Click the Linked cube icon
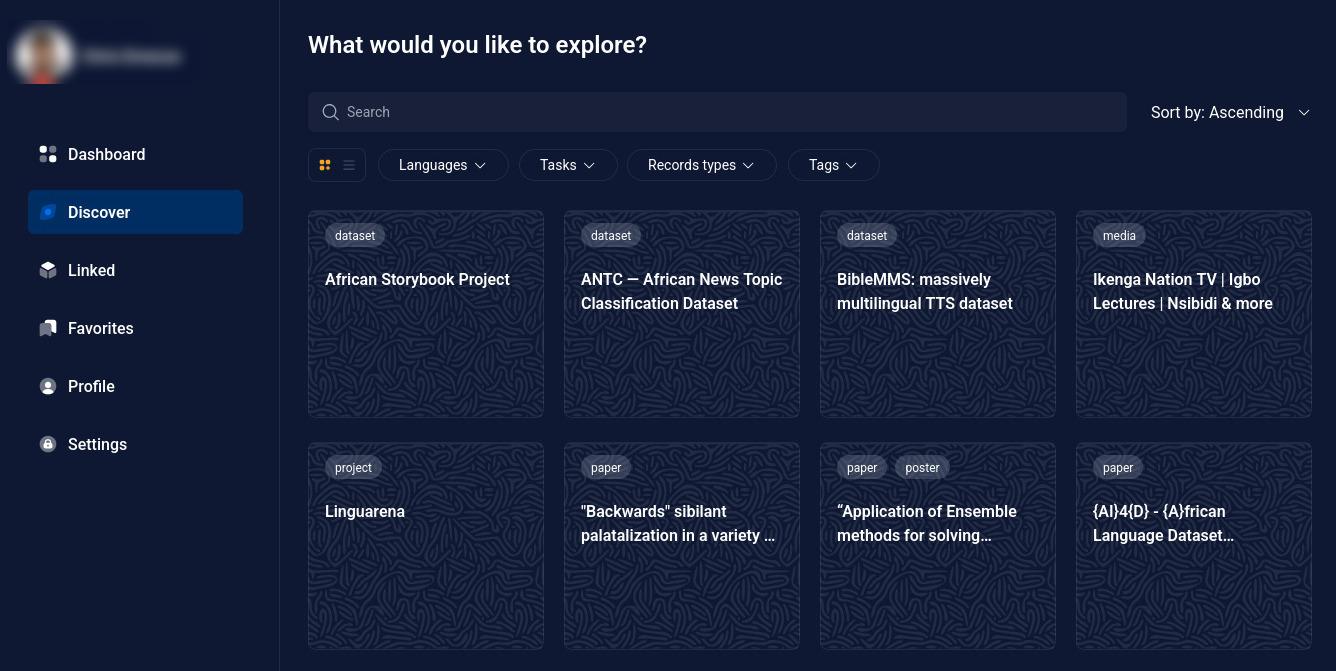This screenshot has height=671, width=1336. coord(48,270)
